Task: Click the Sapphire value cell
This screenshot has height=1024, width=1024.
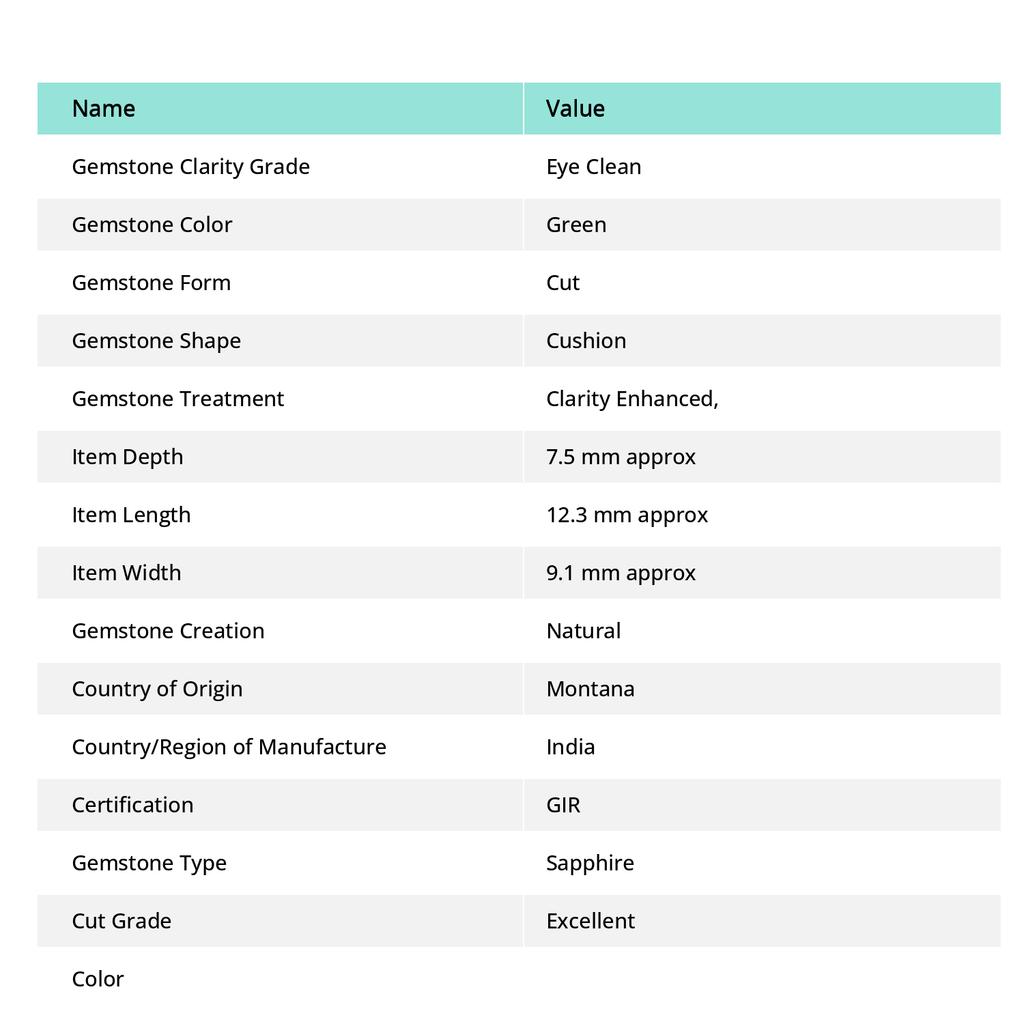Action: click(x=590, y=863)
